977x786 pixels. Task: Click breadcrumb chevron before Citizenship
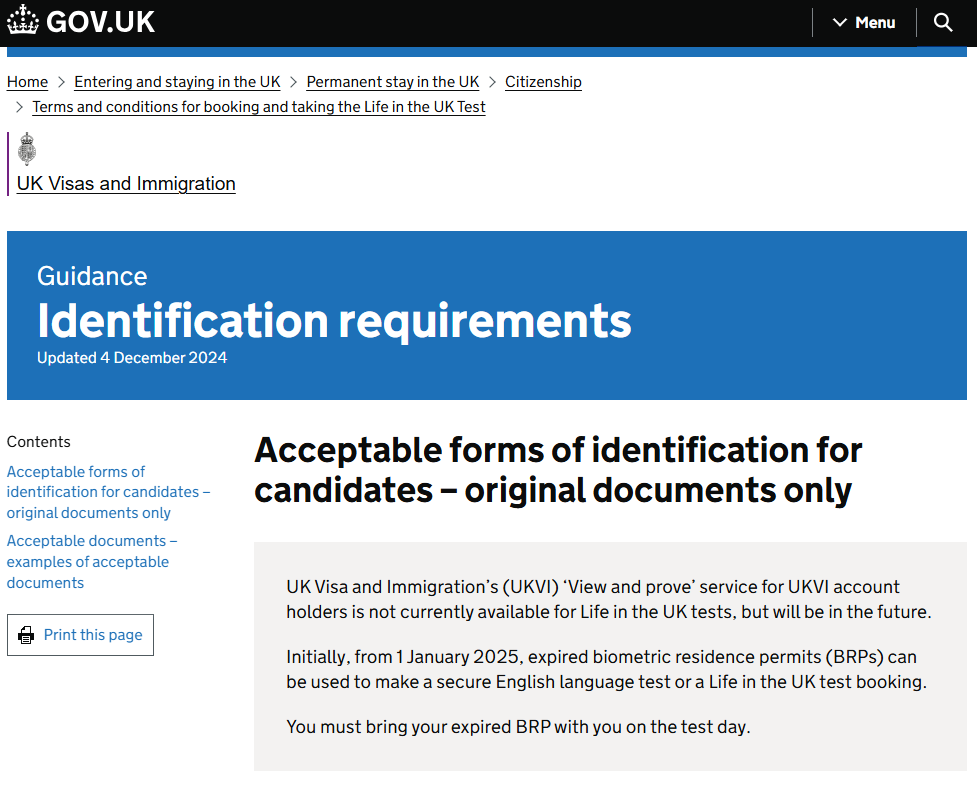(x=492, y=82)
